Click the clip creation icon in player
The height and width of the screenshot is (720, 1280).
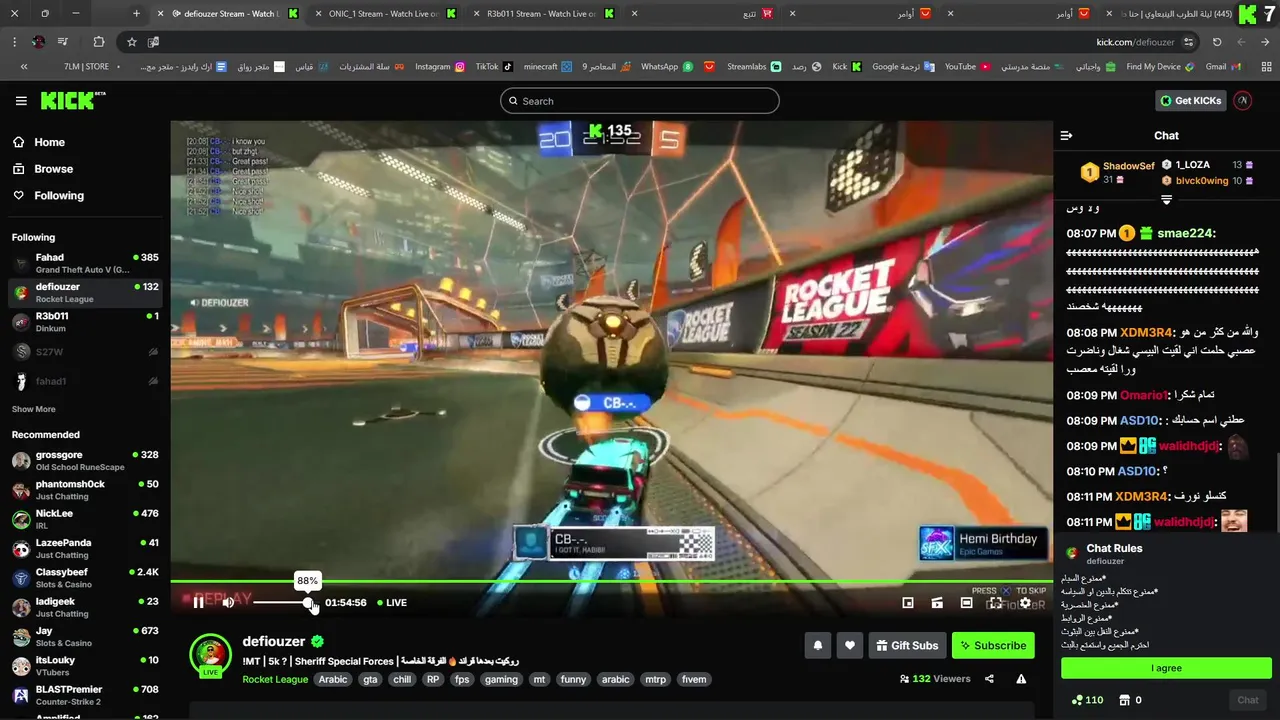coord(937,603)
